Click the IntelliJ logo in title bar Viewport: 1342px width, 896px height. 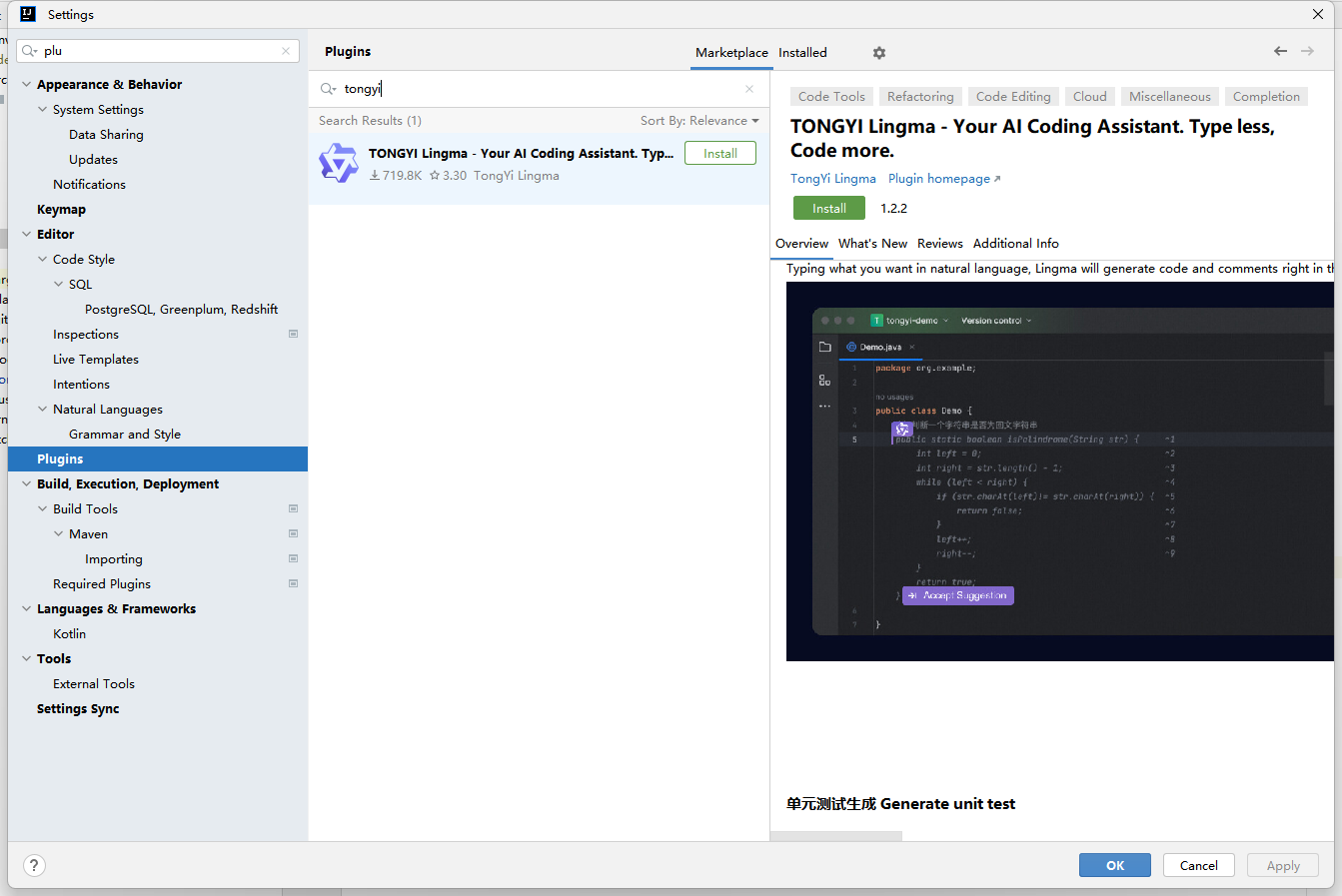(x=28, y=14)
